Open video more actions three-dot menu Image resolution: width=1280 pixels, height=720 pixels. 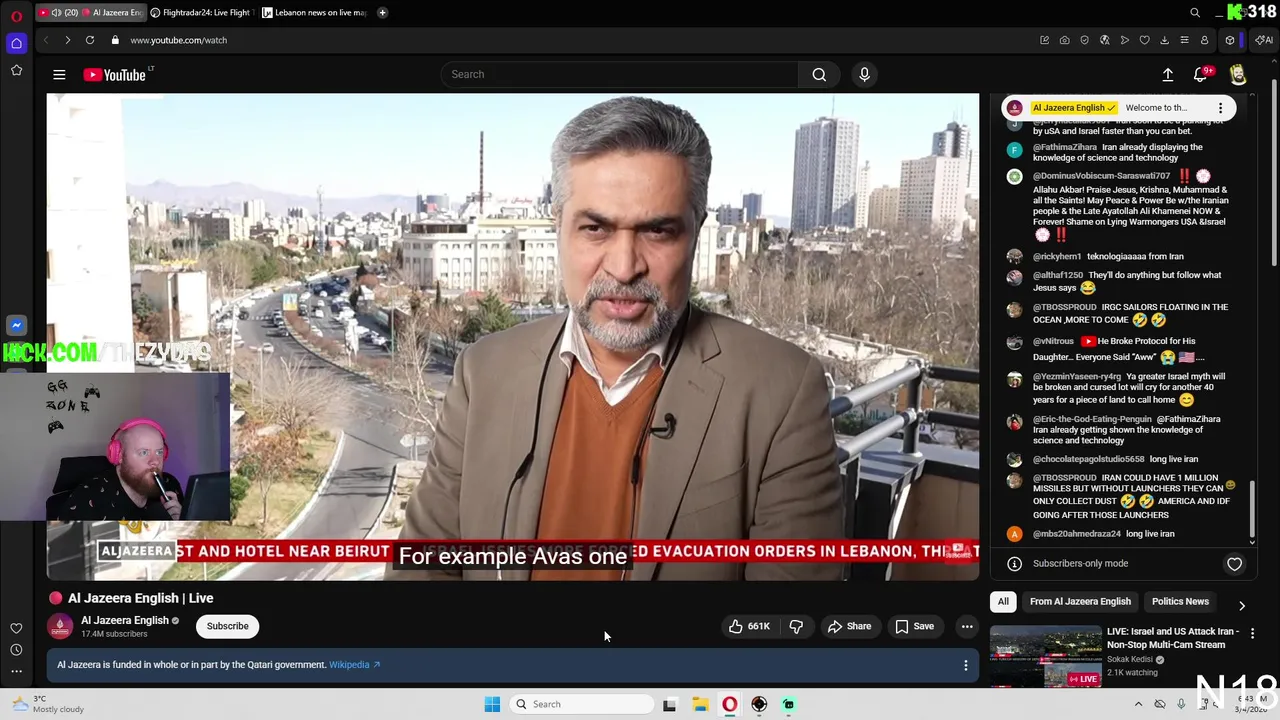(x=967, y=626)
